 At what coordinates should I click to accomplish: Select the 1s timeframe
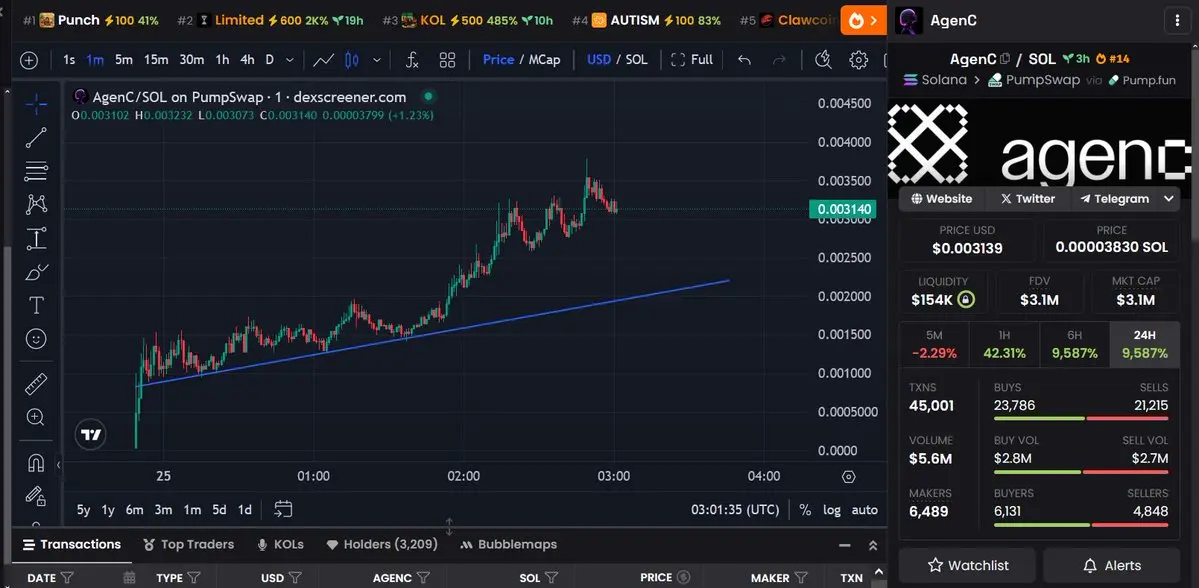click(69, 60)
